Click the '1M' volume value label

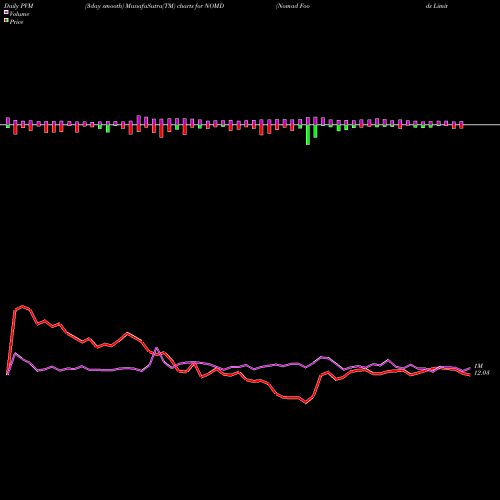pos(478,366)
